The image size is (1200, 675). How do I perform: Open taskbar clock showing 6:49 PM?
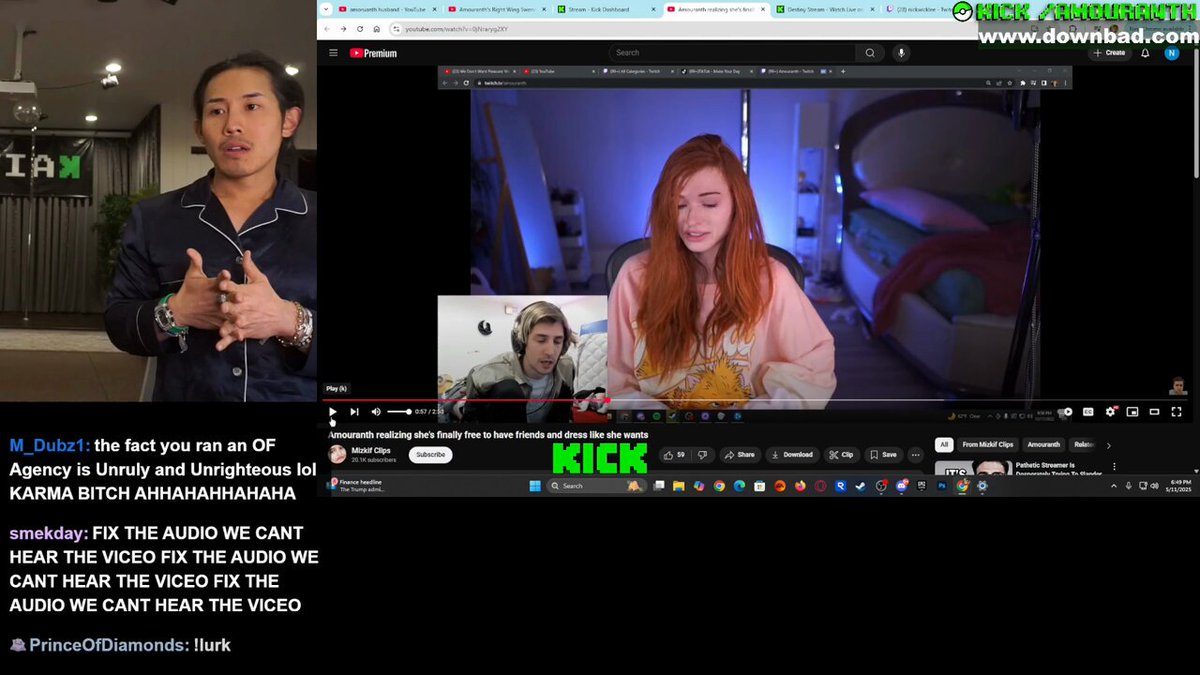click(1178, 486)
